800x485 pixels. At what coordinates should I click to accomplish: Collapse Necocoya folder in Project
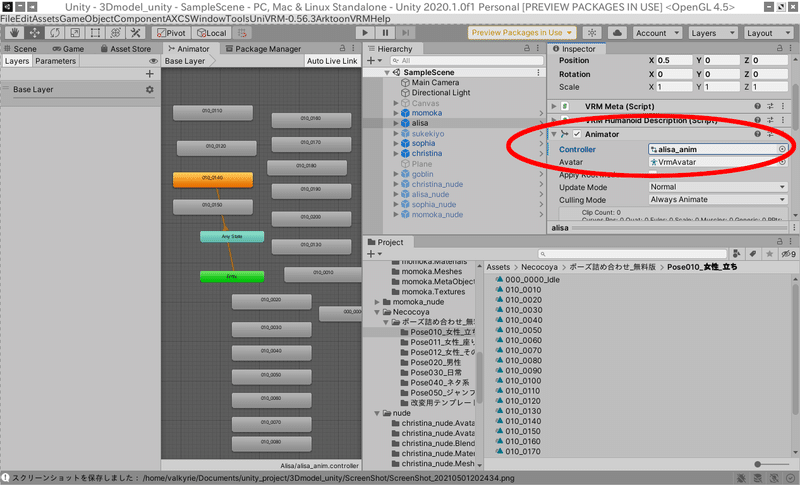point(377,312)
